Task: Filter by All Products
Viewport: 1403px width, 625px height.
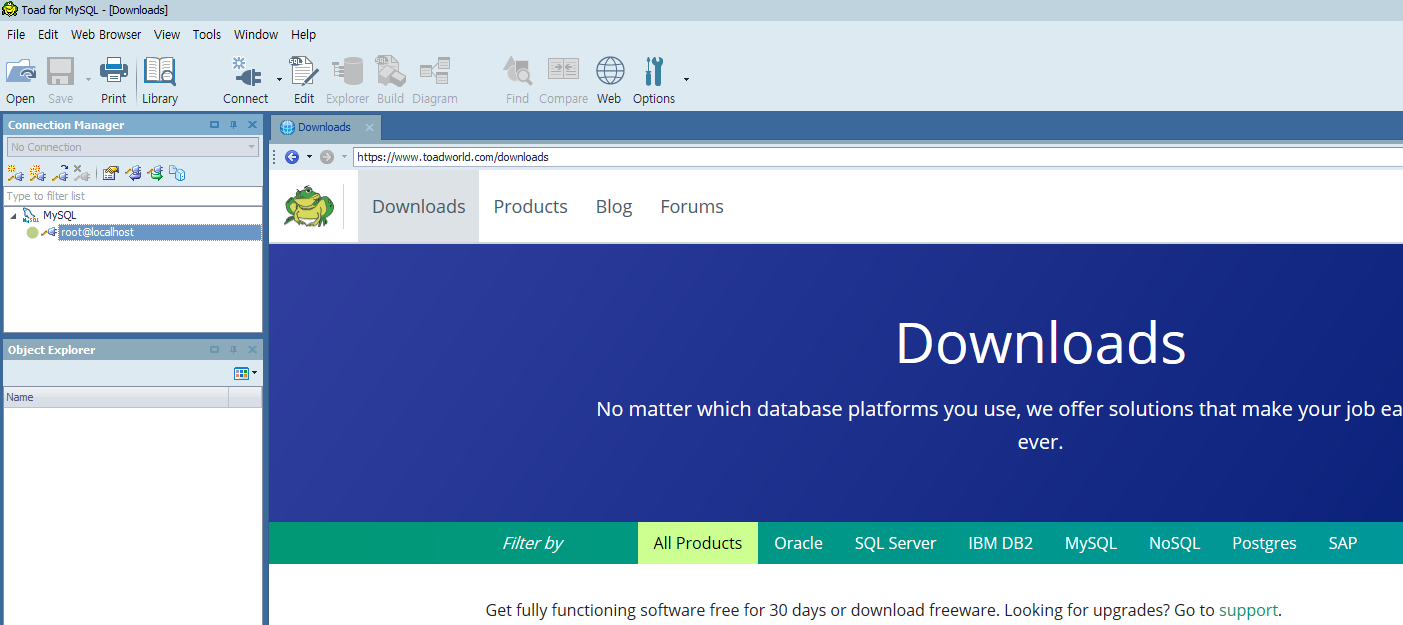Action: (698, 543)
